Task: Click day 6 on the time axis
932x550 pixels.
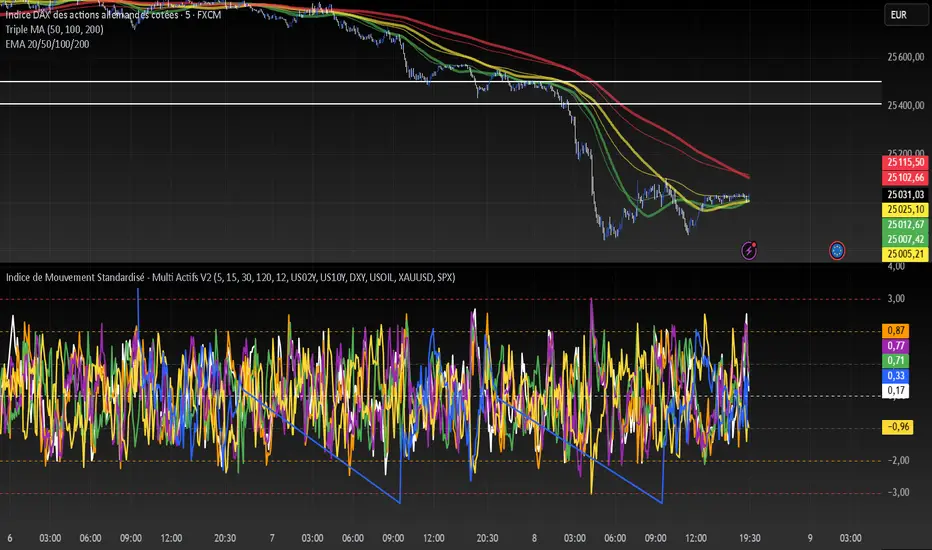Action: (x=10, y=538)
